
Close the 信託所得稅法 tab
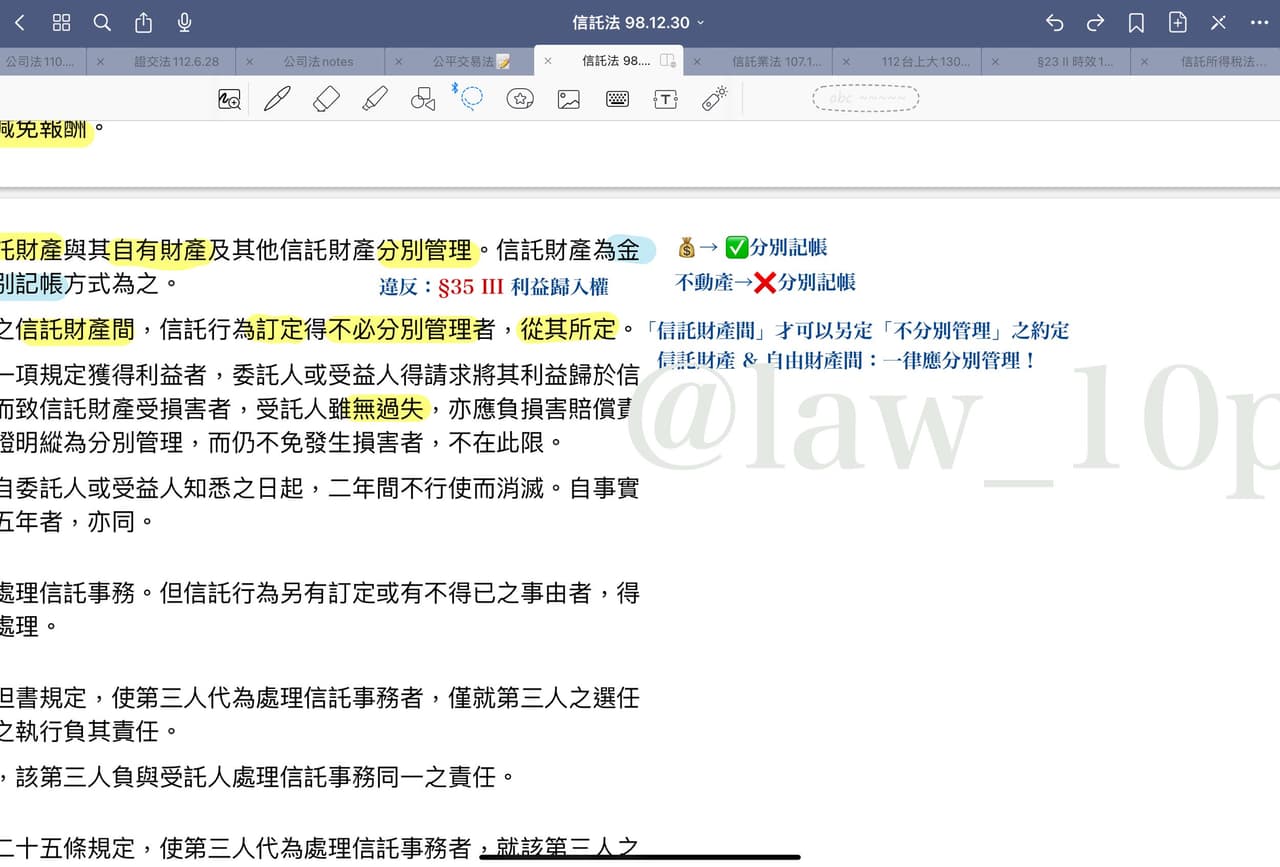(x=1145, y=61)
